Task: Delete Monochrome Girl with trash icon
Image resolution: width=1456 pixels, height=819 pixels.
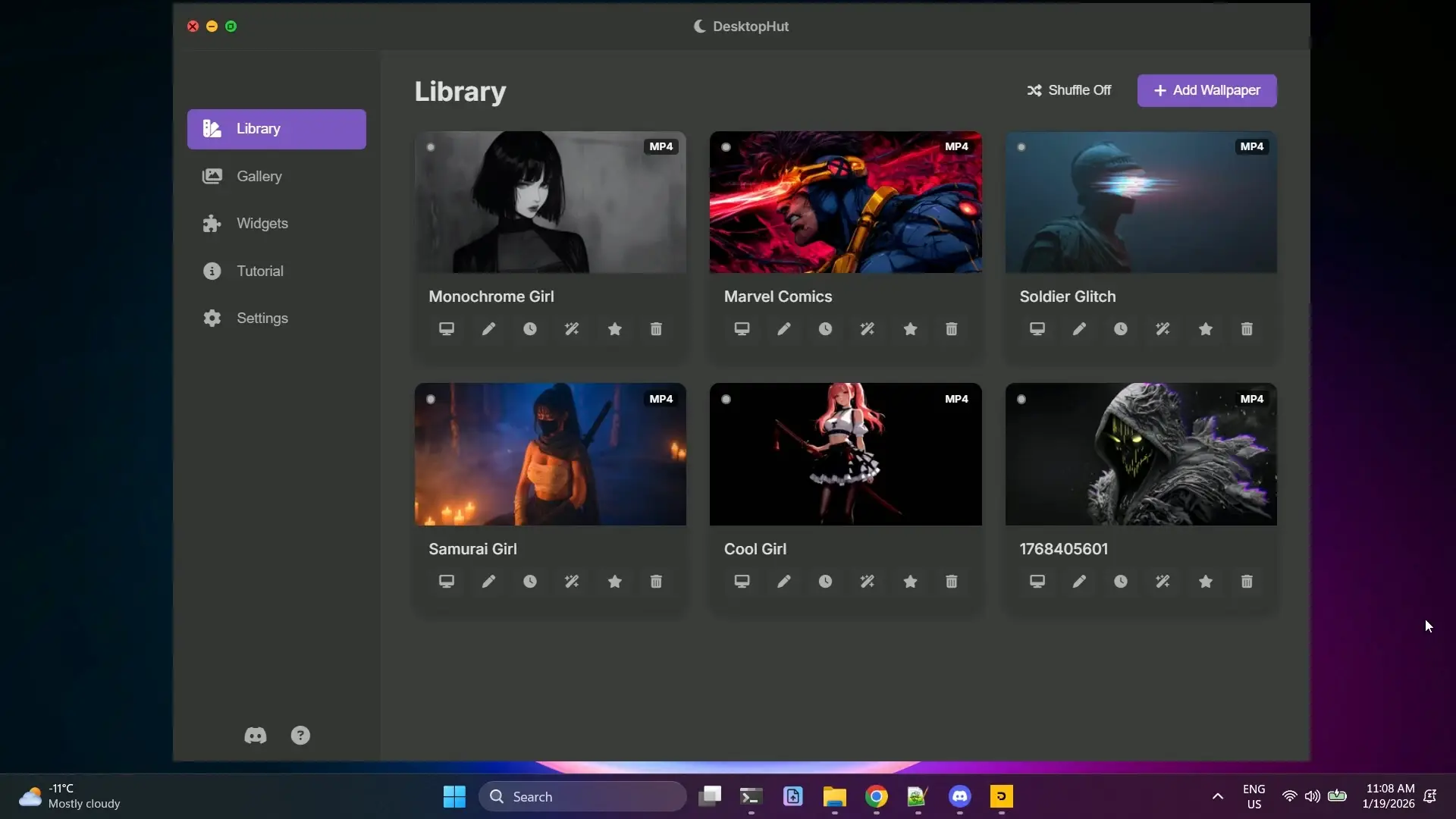Action: pyautogui.click(x=656, y=329)
